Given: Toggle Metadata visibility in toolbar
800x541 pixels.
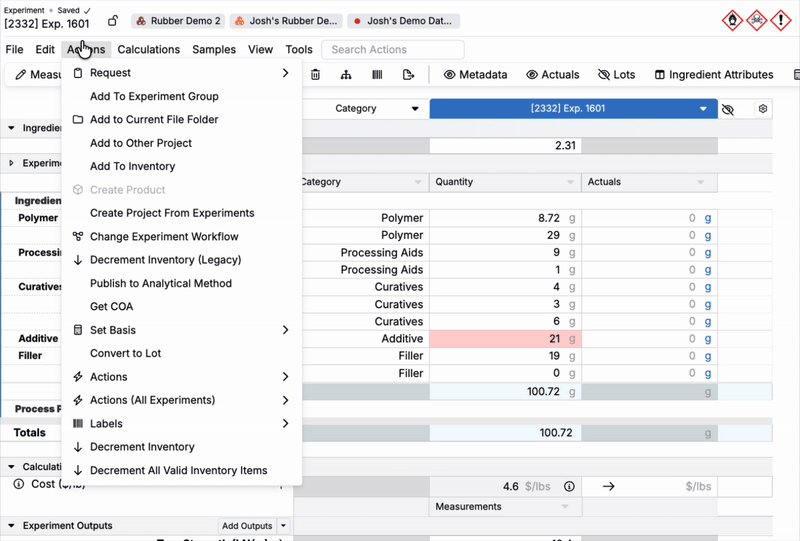Looking at the screenshot, I should pos(475,75).
